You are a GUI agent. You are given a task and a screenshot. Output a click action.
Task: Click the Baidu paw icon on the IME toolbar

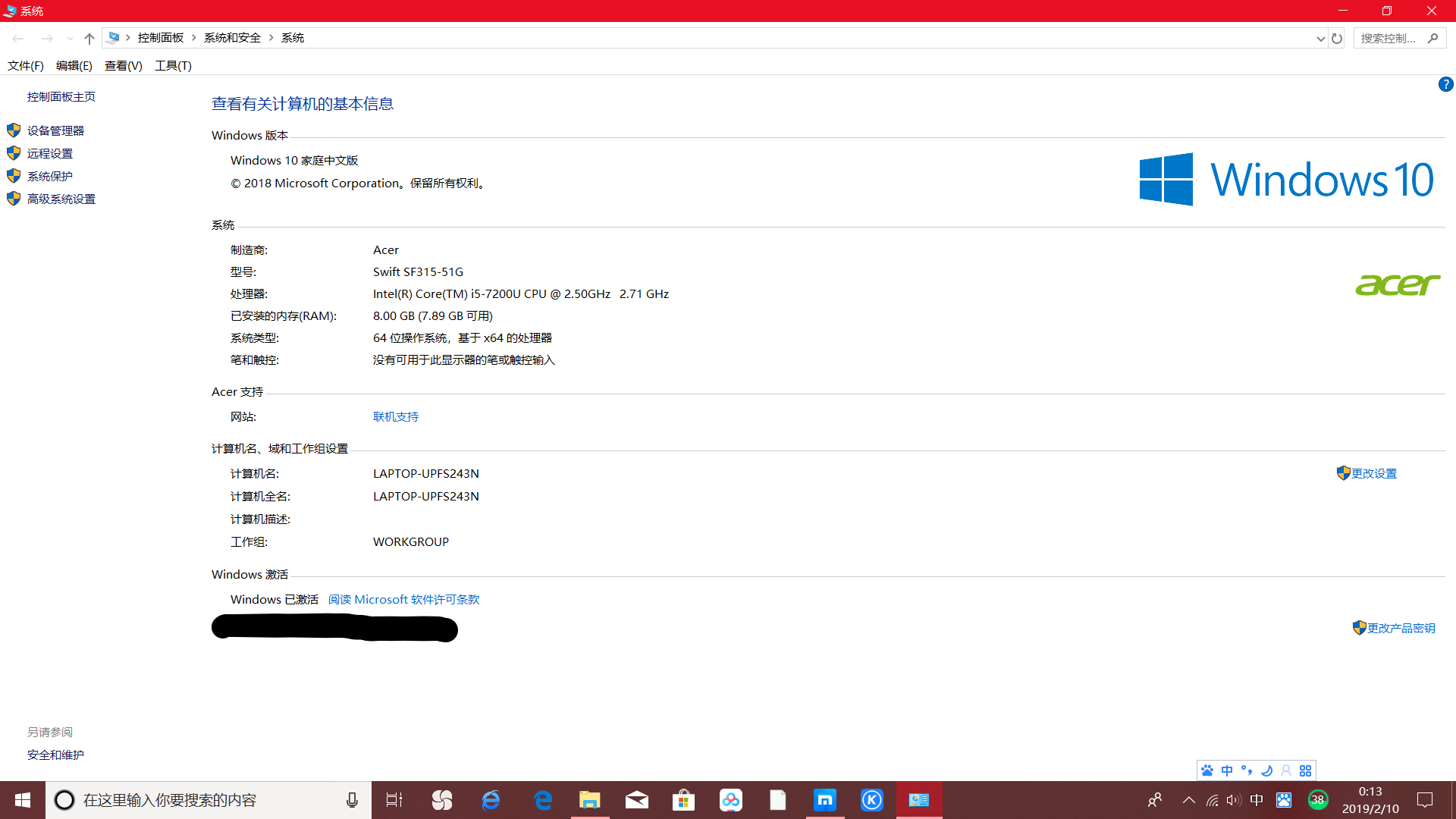click(1207, 770)
